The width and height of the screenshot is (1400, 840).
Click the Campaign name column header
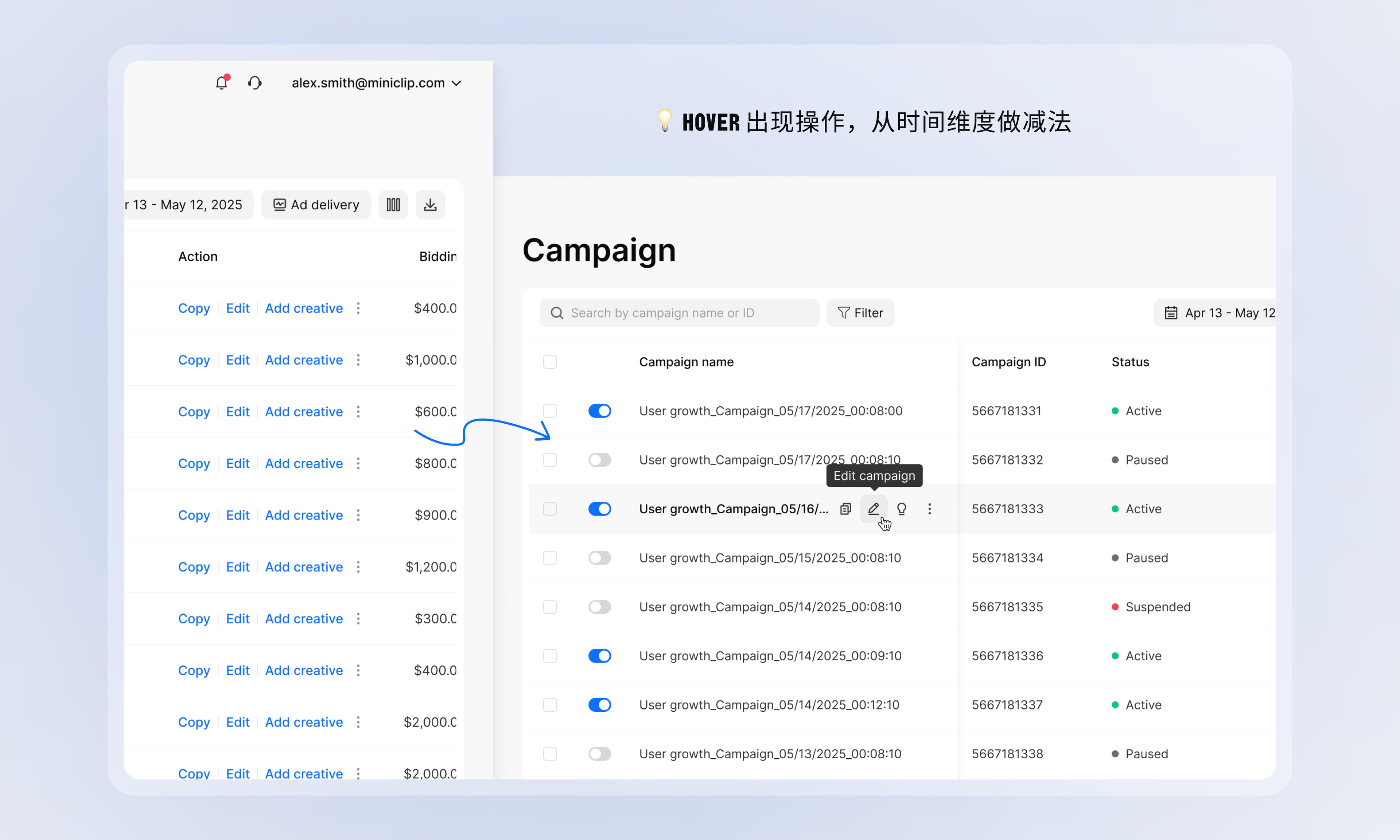(687, 362)
